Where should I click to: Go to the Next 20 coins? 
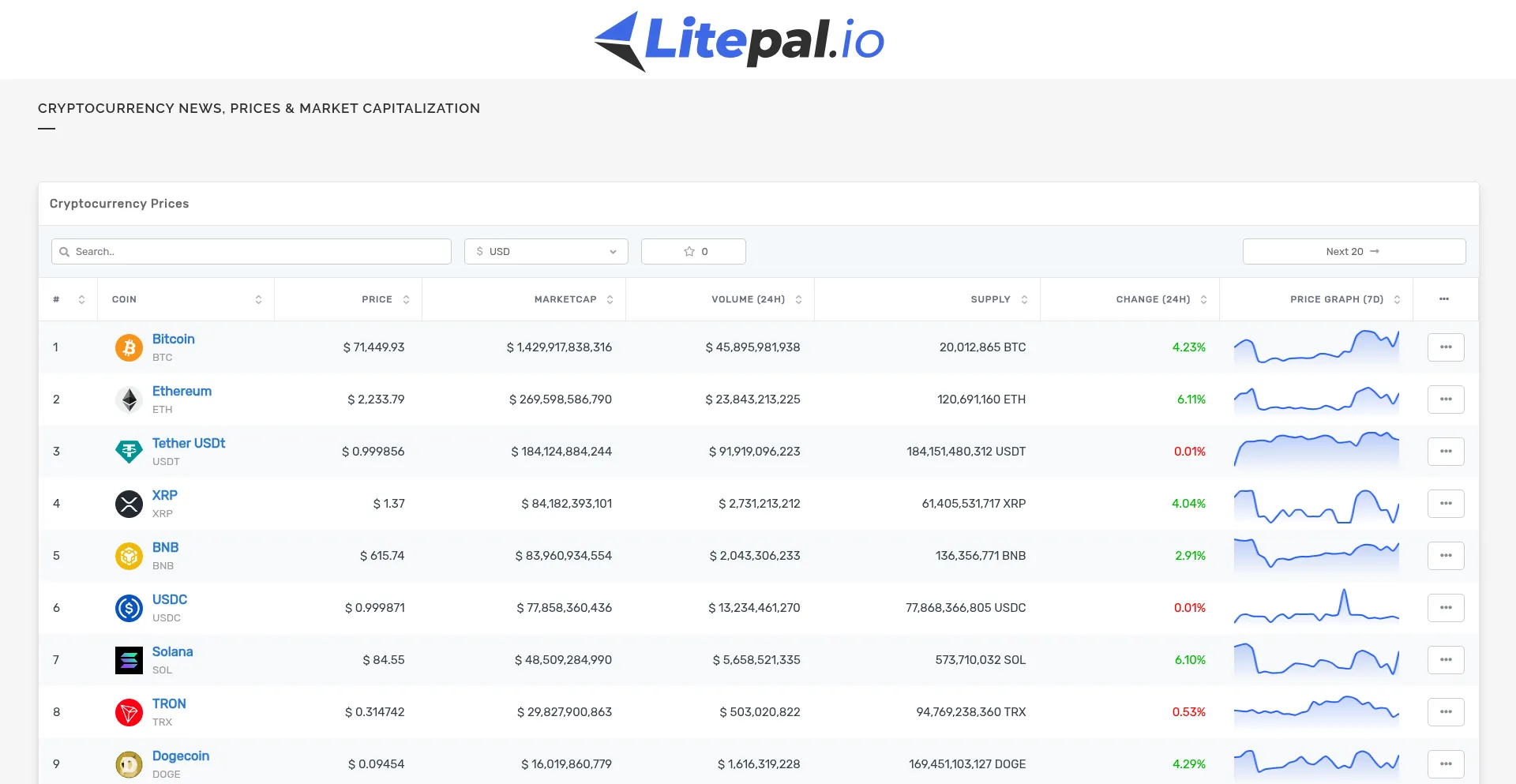point(1354,252)
